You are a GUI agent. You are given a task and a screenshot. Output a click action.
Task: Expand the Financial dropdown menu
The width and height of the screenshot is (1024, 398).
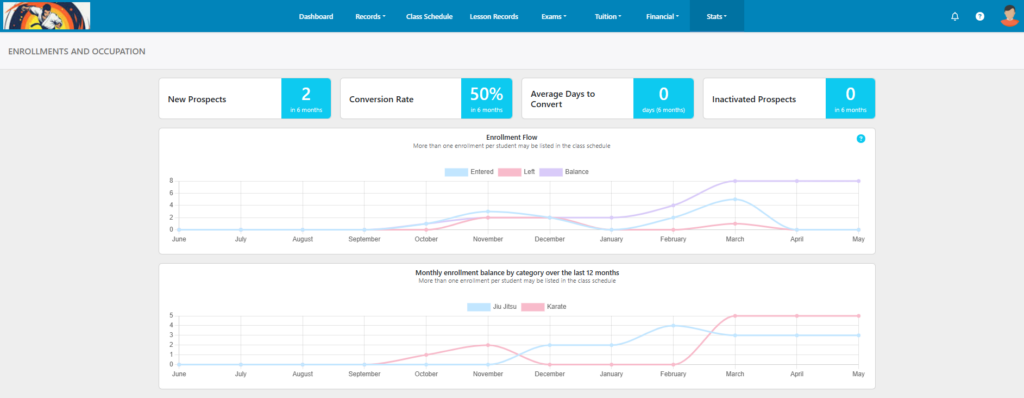pyautogui.click(x=663, y=16)
